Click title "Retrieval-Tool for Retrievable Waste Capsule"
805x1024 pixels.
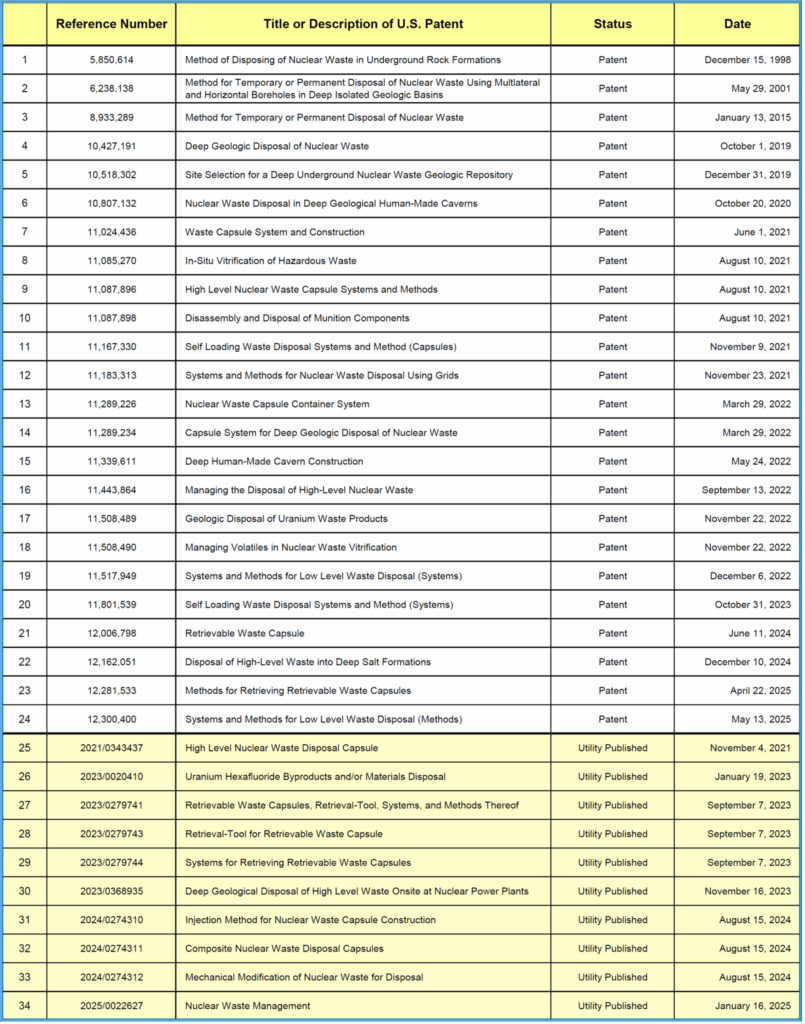click(283, 835)
